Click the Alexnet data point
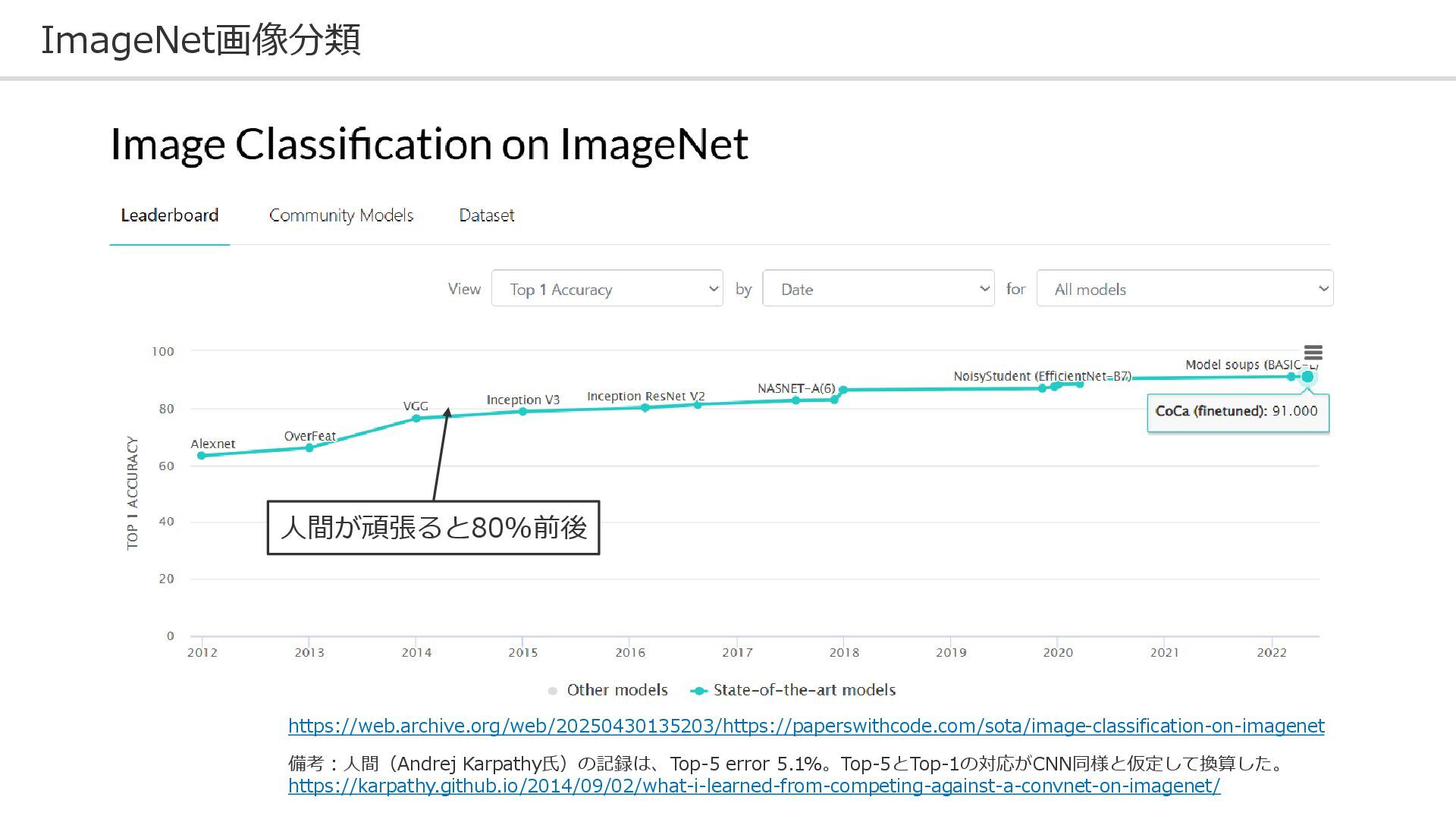Viewport: 1456px width, 819px height. 201,456
